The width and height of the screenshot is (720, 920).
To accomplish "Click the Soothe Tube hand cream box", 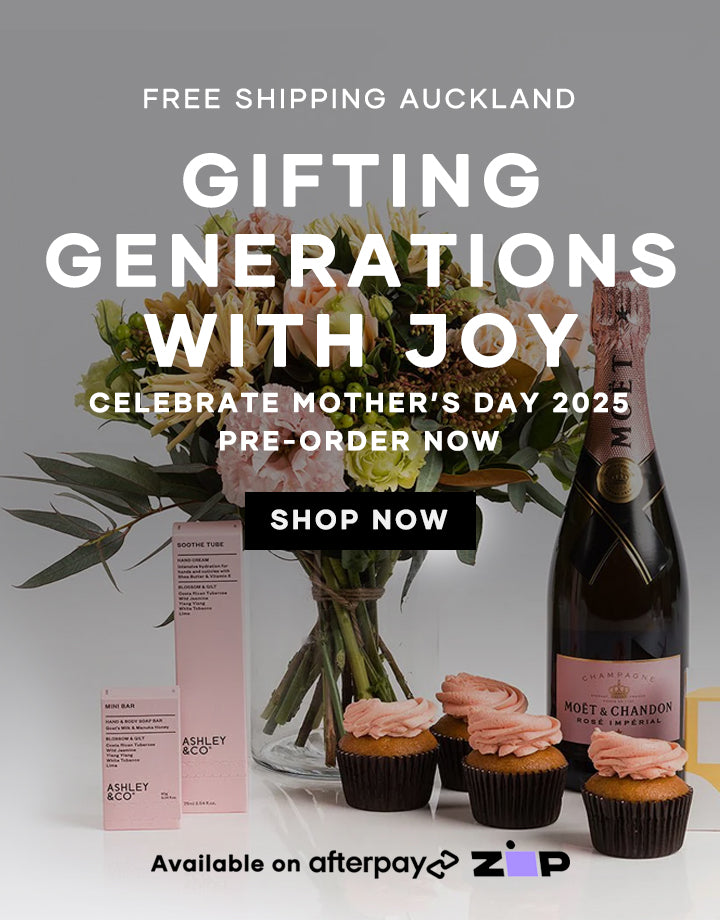I will tap(210, 666).
